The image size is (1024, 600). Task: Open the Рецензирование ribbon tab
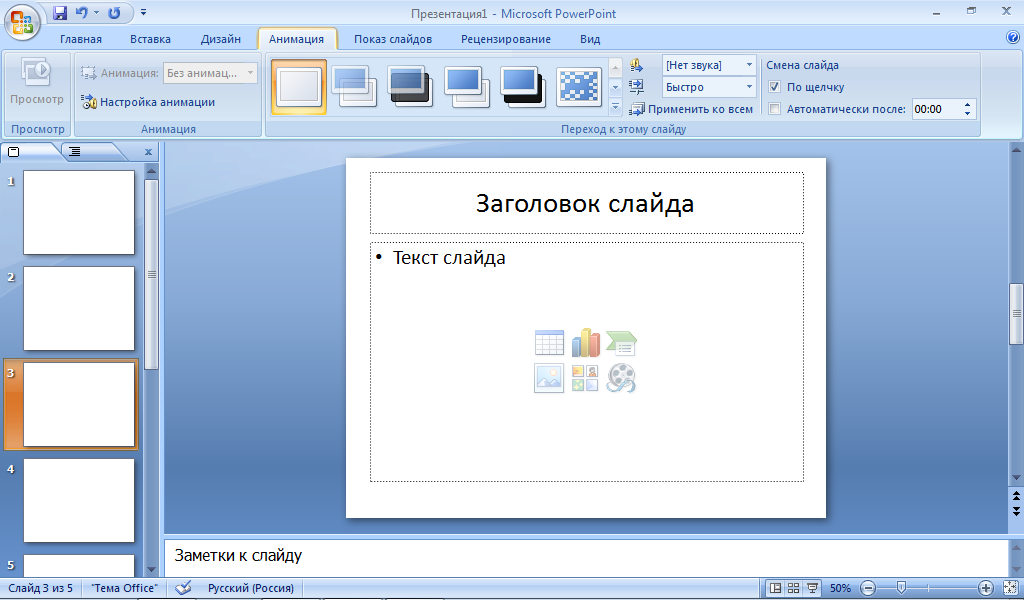[506, 39]
